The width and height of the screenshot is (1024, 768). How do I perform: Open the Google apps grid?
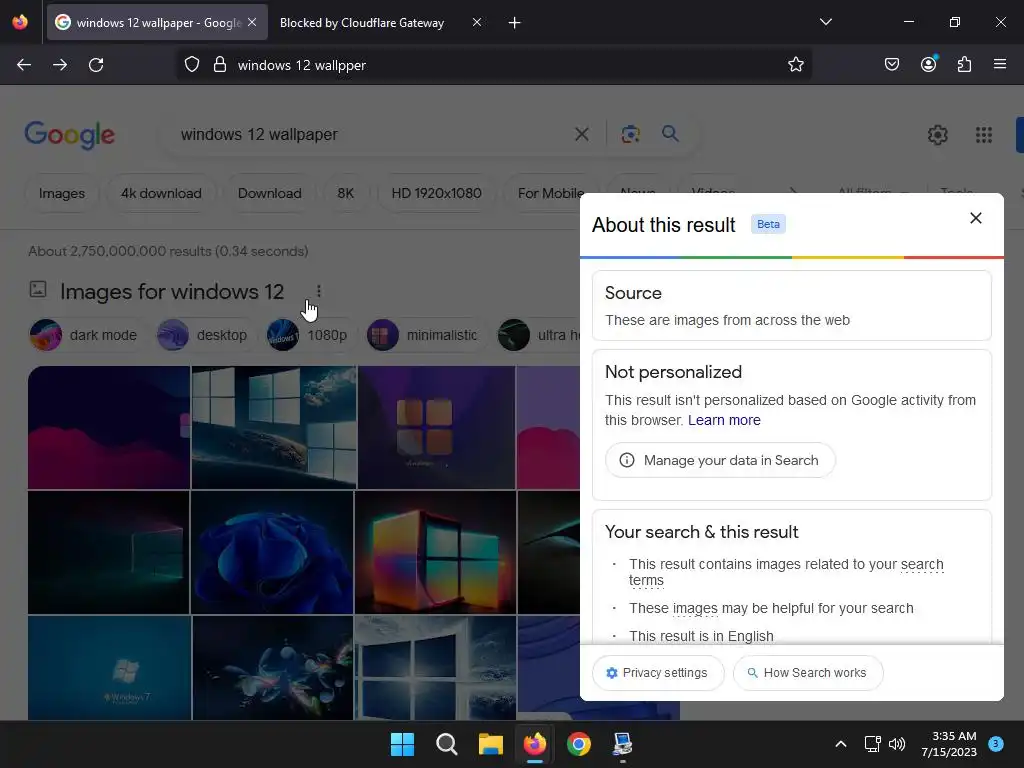[x=984, y=135]
